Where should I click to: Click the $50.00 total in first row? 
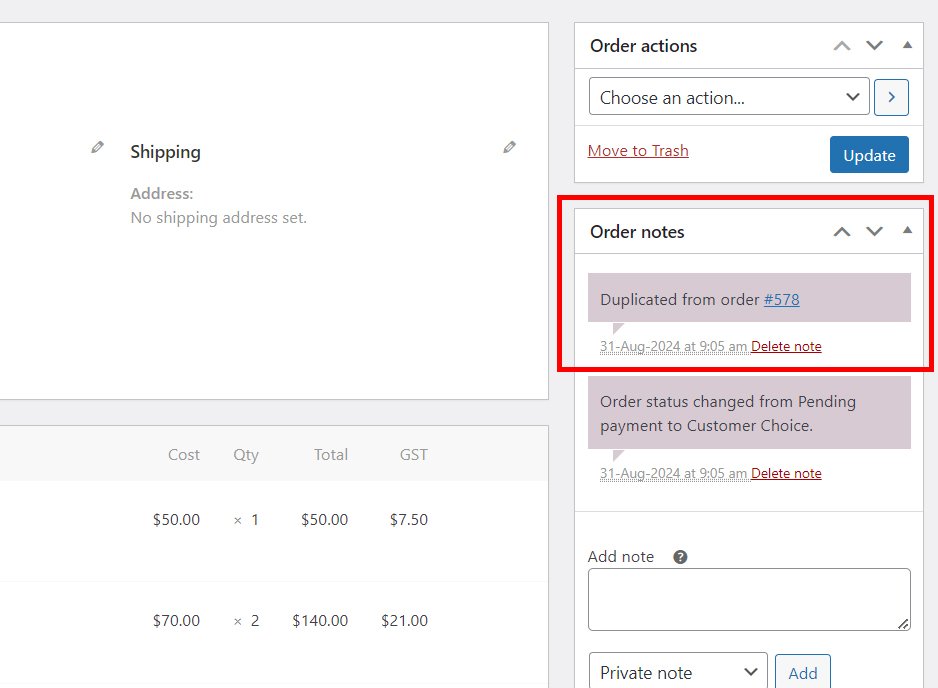point(324,519)
